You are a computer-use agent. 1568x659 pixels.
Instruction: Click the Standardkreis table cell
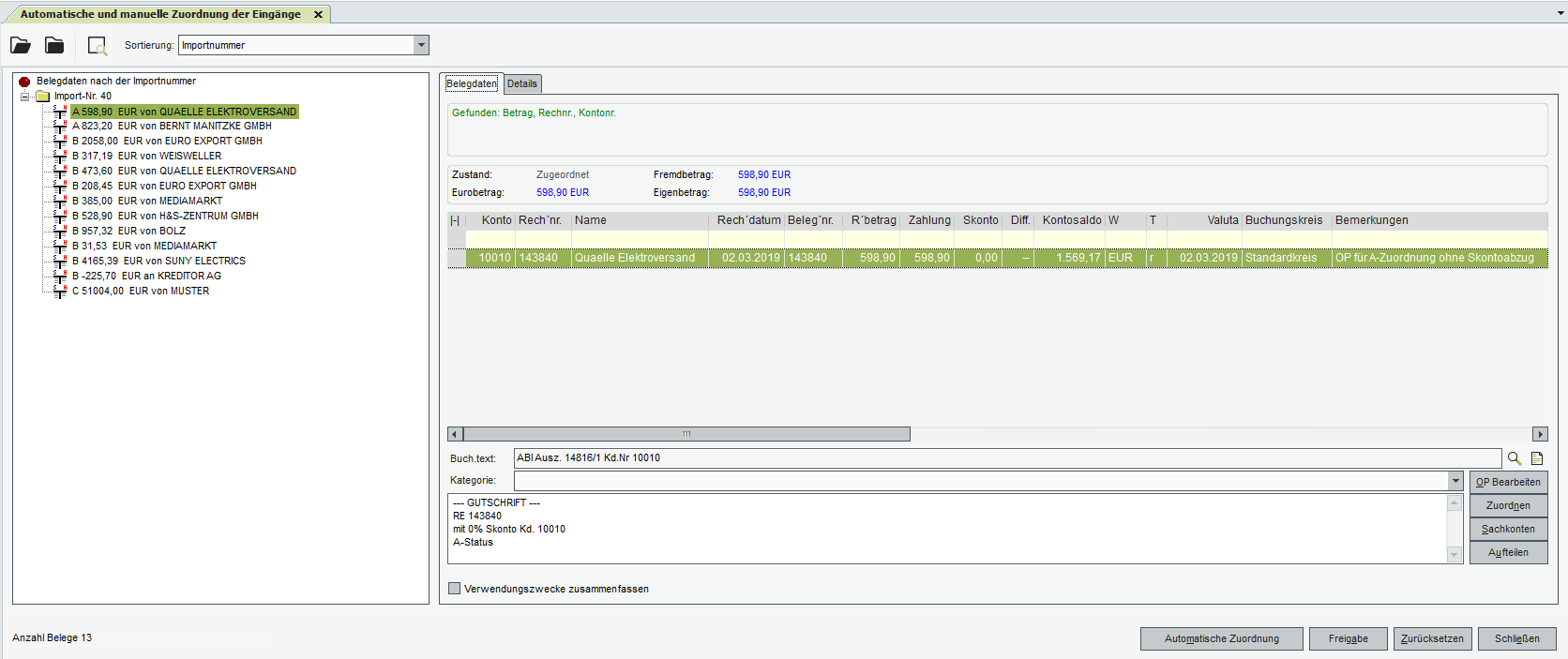click(x=1287, y=258)
